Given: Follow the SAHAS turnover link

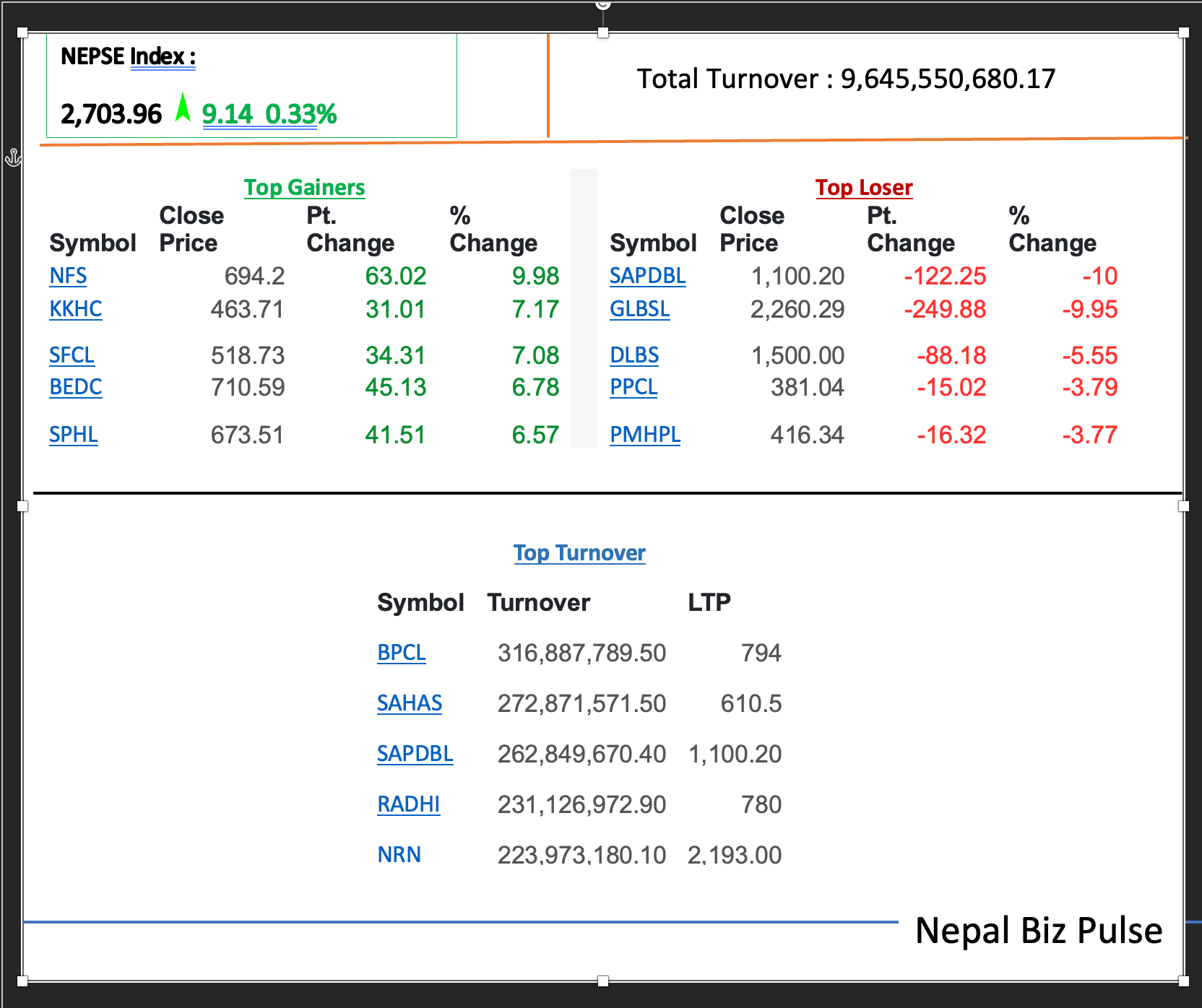Looking at the screenshot, I should (x=409, y=703).
